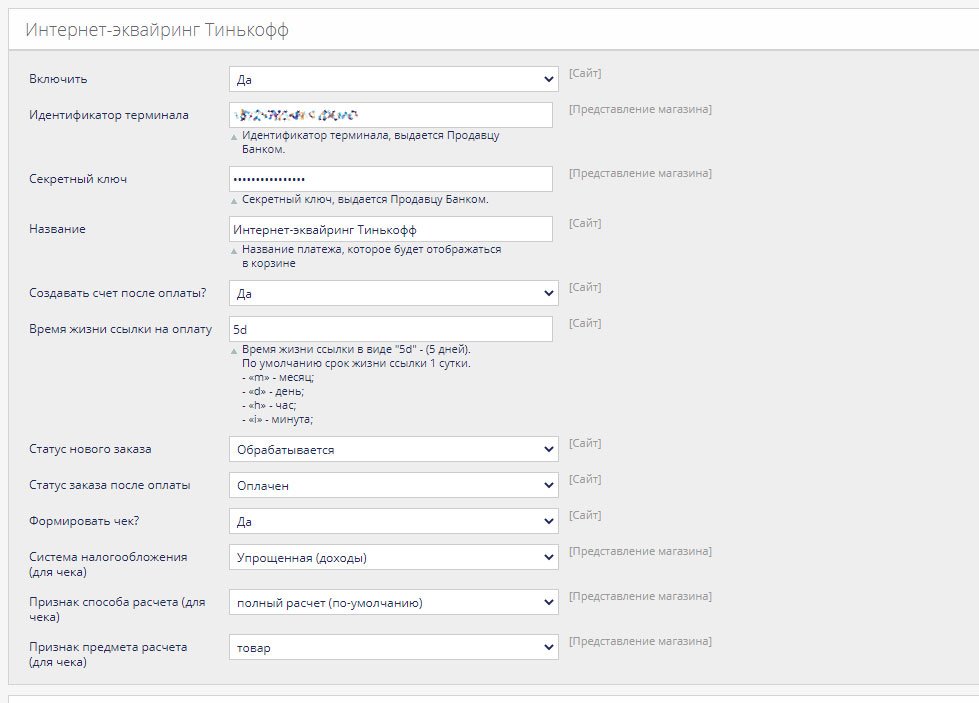Expand the Создавать счет после оплаты dropdown
This screenshot has width=979, height=703.
pyautogui.click(x=393, y=293)
